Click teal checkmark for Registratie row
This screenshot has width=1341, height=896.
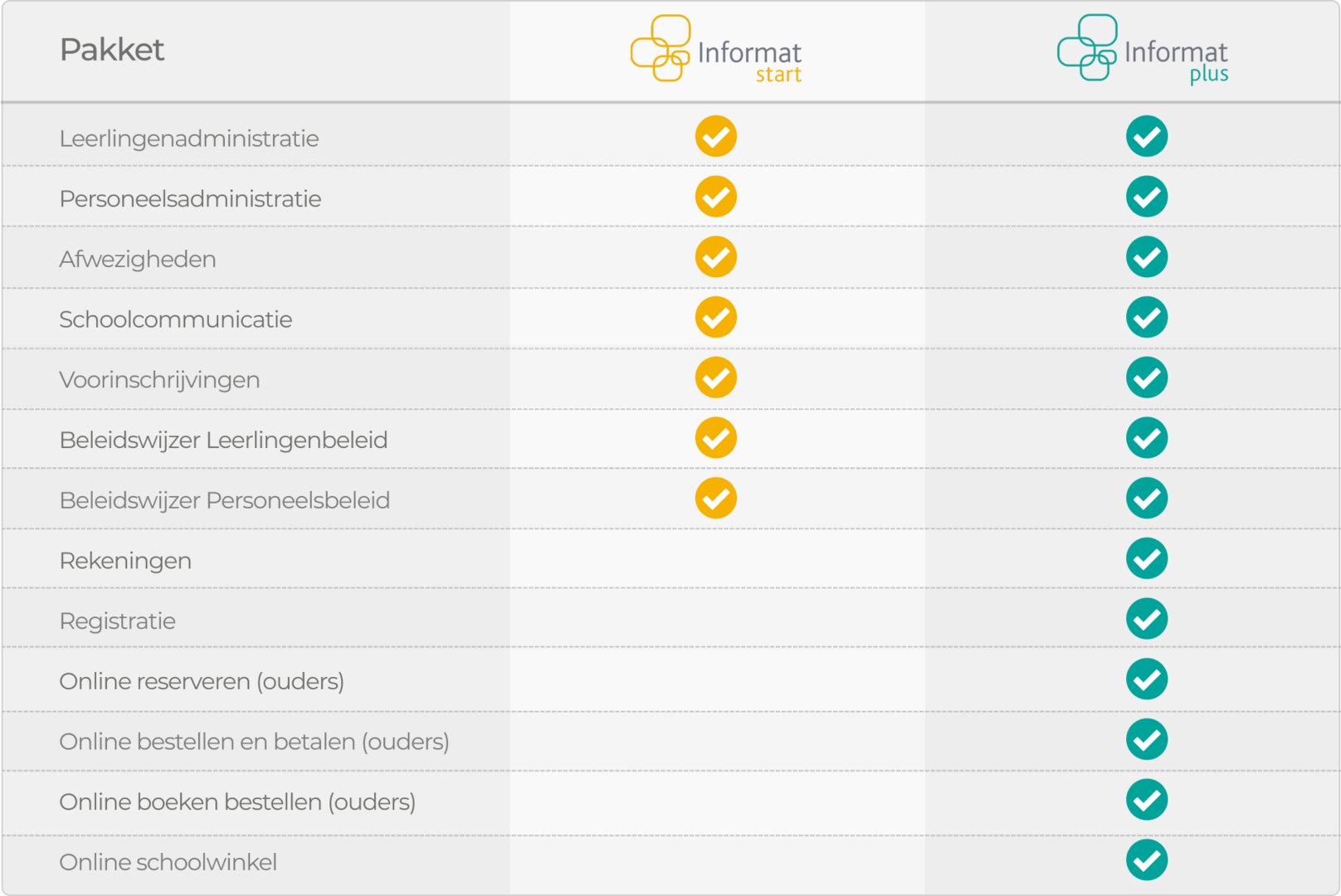(1147, 619)
